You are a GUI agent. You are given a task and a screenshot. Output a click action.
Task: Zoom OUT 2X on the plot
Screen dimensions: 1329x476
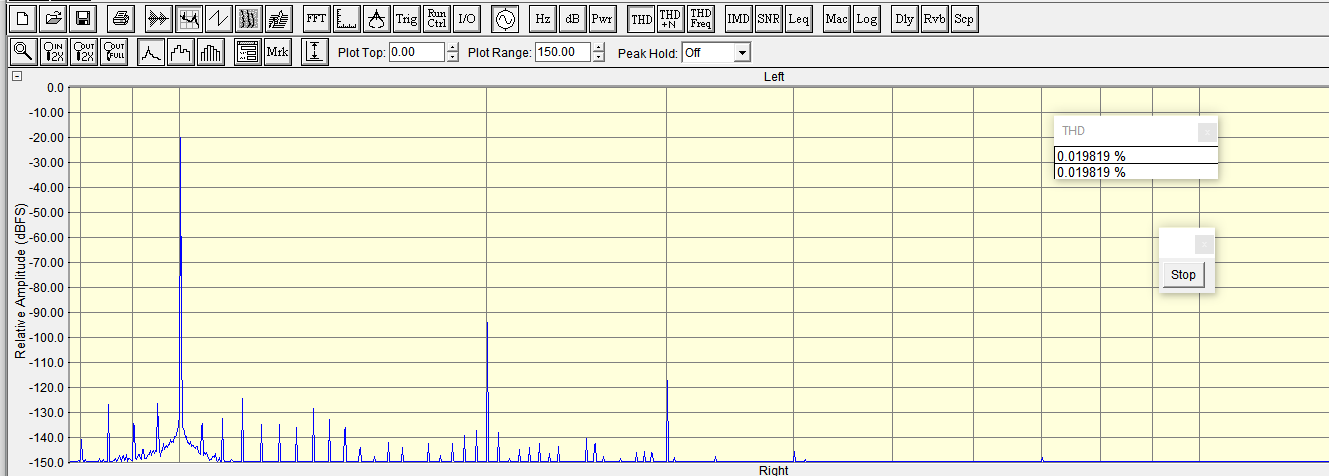click(84, 53)
